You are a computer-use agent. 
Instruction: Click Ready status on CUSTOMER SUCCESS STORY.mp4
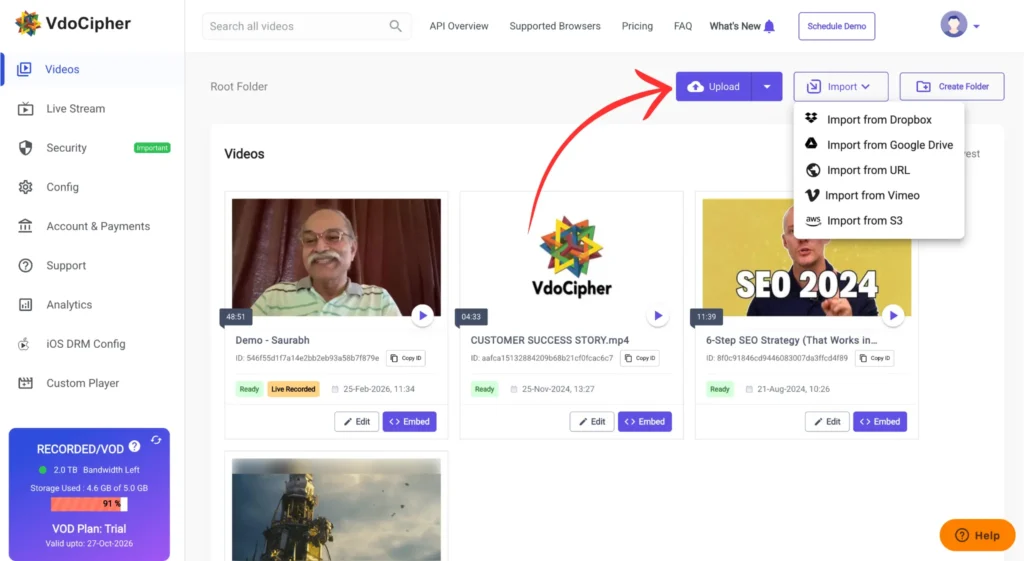[484, 389]
